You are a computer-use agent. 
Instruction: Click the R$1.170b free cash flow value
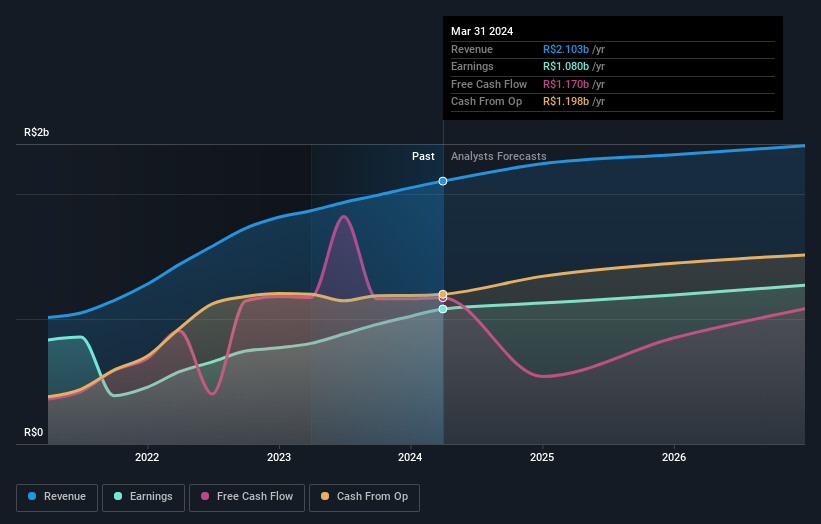coord(566,84)
